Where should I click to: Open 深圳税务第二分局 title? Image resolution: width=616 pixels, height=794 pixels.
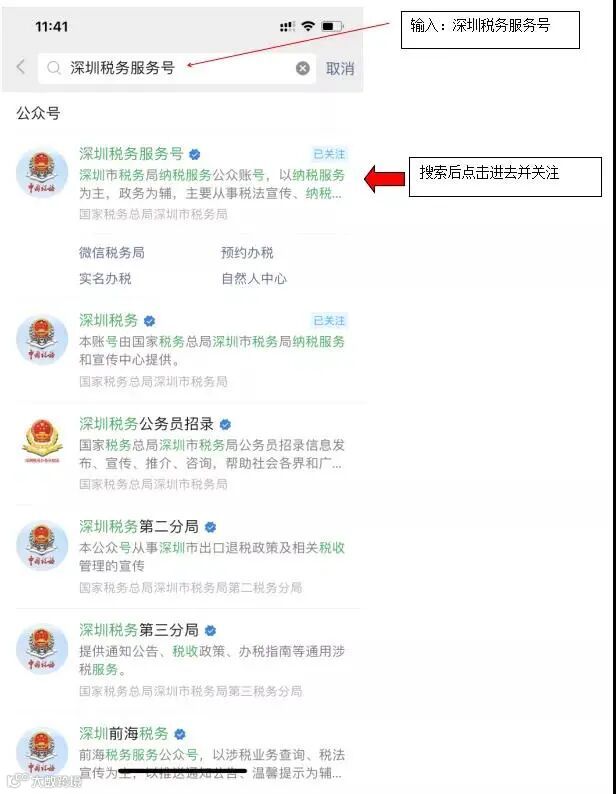pyautogui.click(x=139, y=527)
